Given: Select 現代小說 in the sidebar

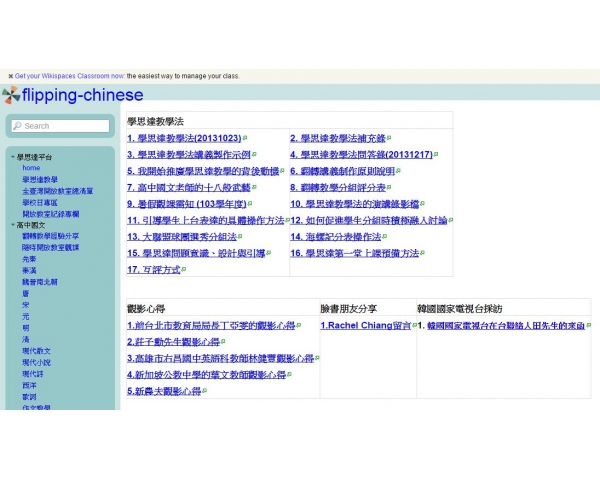Looking at the screenshot, I should click(x=36, y=362).
